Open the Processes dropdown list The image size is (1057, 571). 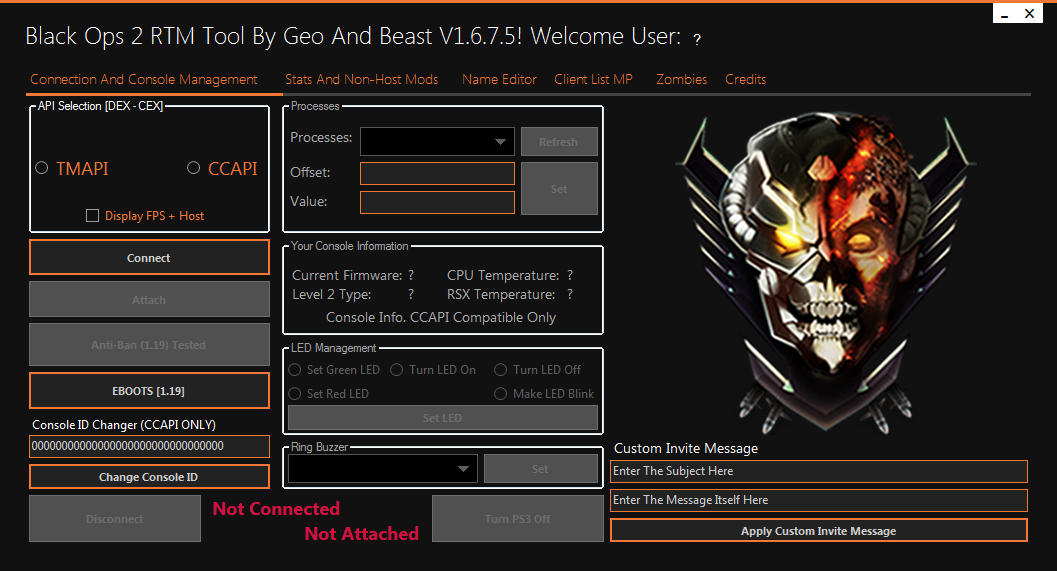(437, 142)
